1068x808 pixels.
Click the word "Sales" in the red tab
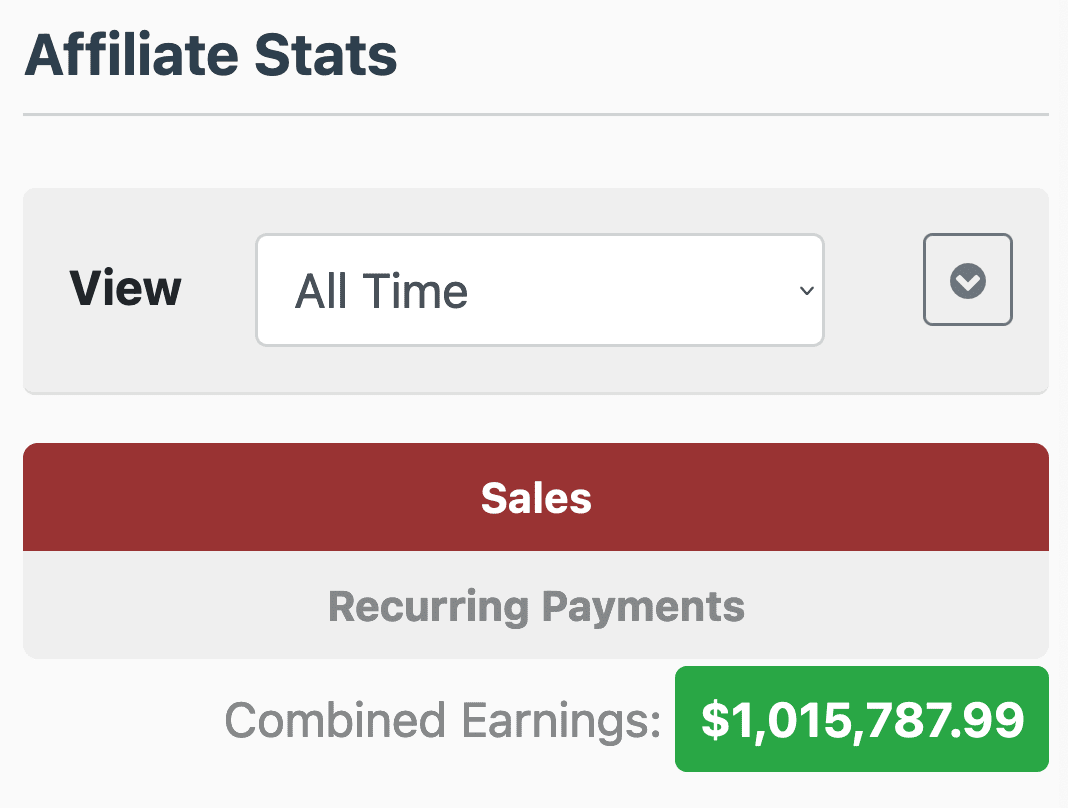point(536,498)
